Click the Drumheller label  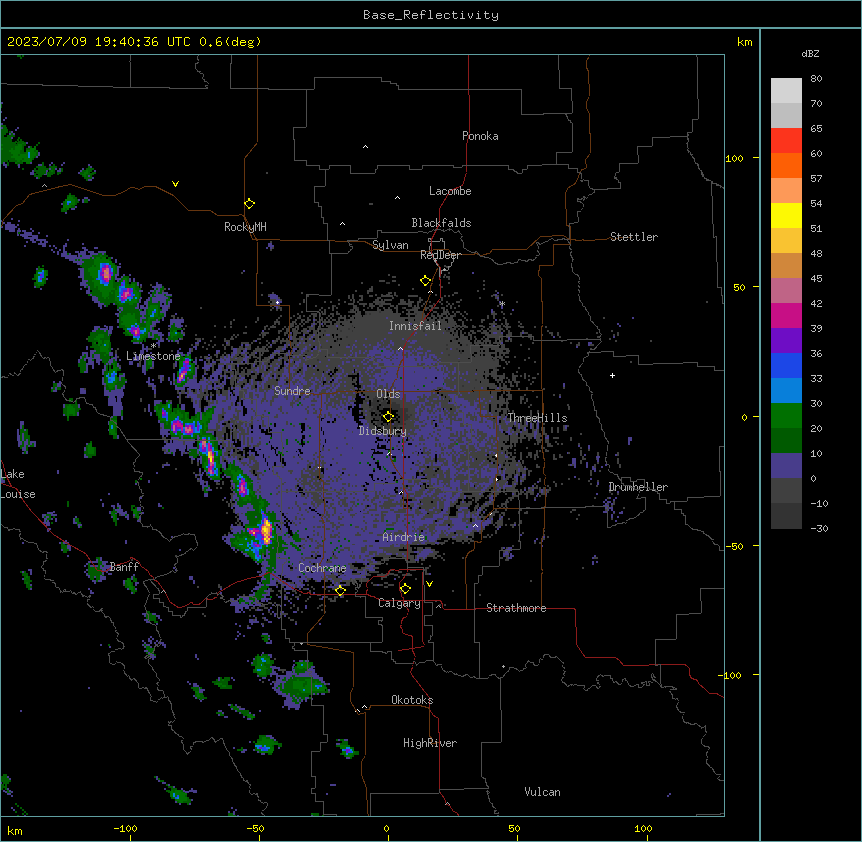coord(638,487)
